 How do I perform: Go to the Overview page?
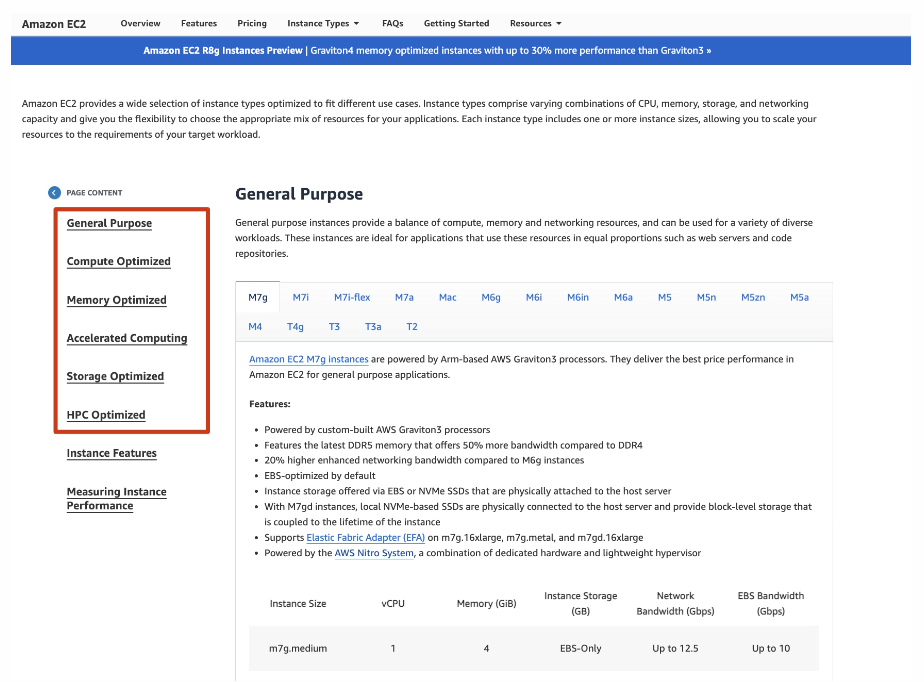140,23
